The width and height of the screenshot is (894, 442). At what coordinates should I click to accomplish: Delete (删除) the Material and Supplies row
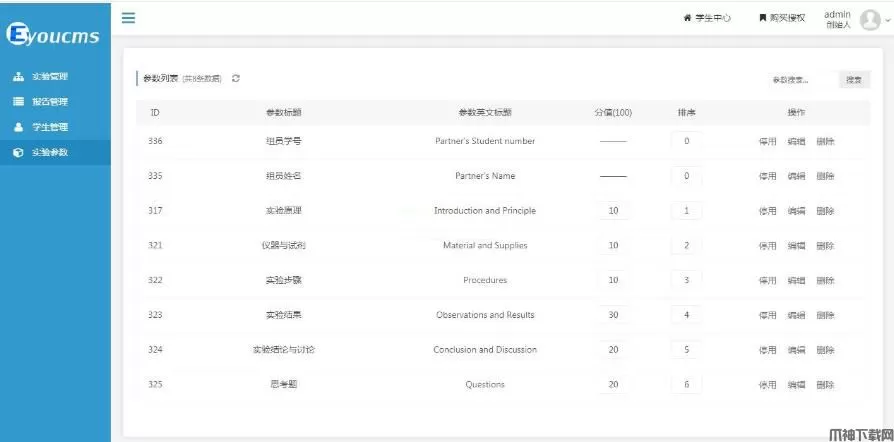point(825,246)
